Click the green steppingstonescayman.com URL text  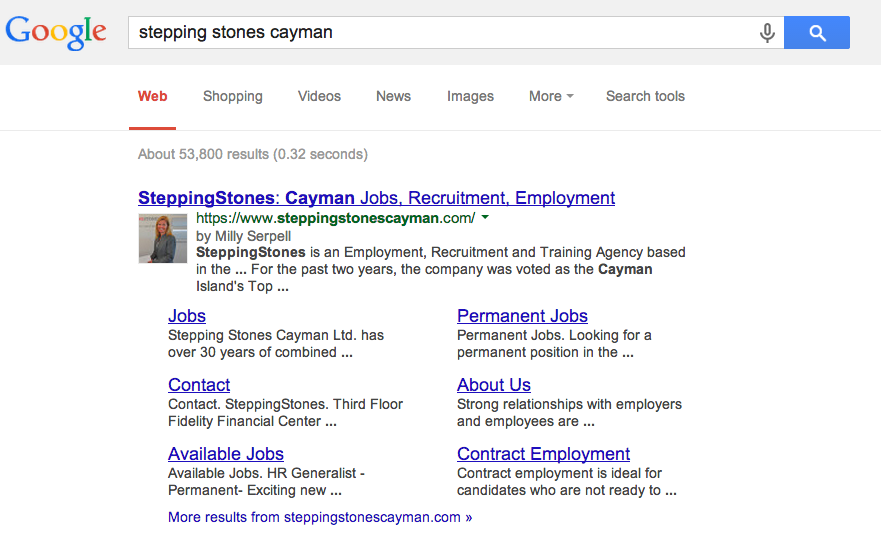click(x=335, y=218)
